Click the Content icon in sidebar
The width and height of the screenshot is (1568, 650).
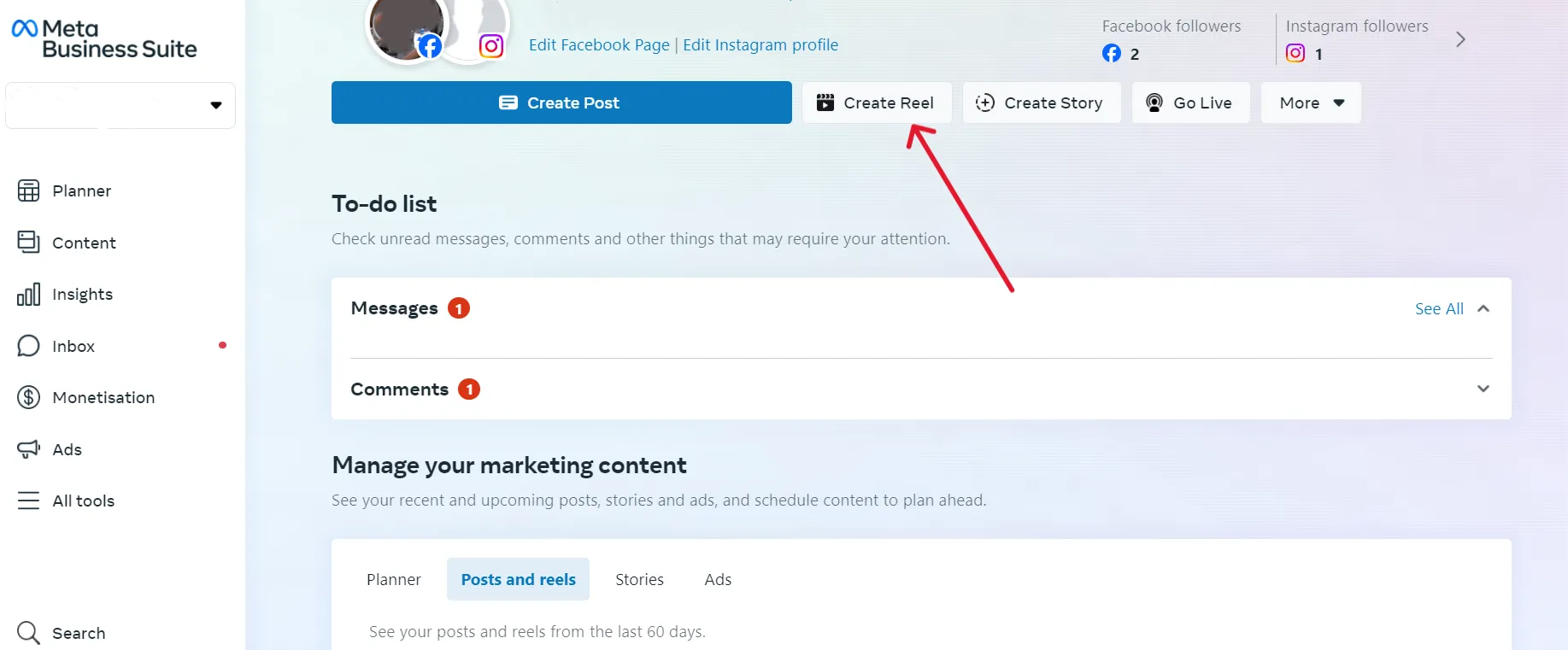28,243
